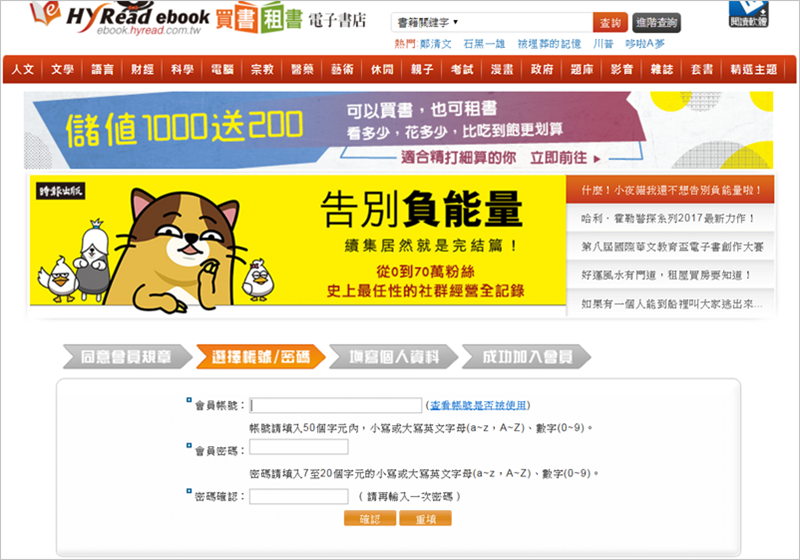Go to the 精選主題 menu item
Screen dimensions: 800x560
(754, 69)
